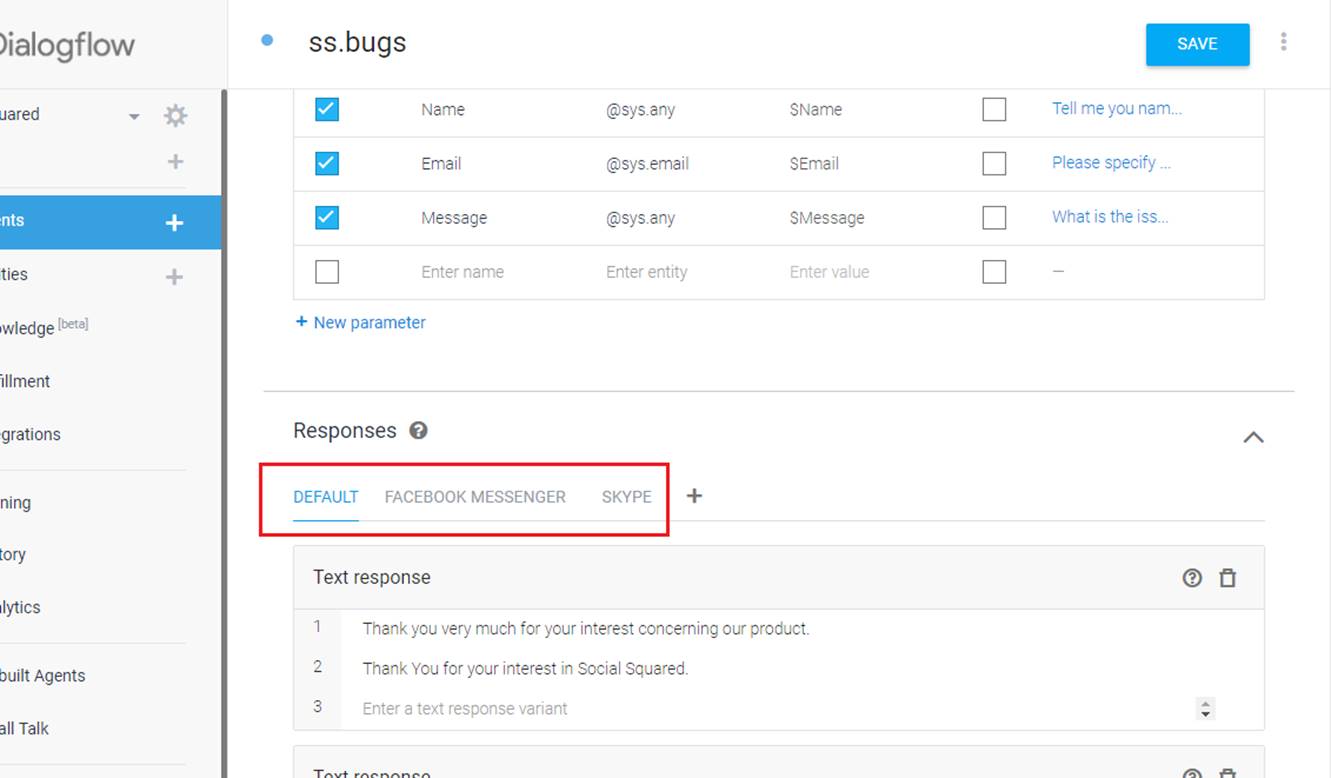Switch to the Facebook Messenger tab
This screenshot has height=778, width=1331.
point(475,497)
